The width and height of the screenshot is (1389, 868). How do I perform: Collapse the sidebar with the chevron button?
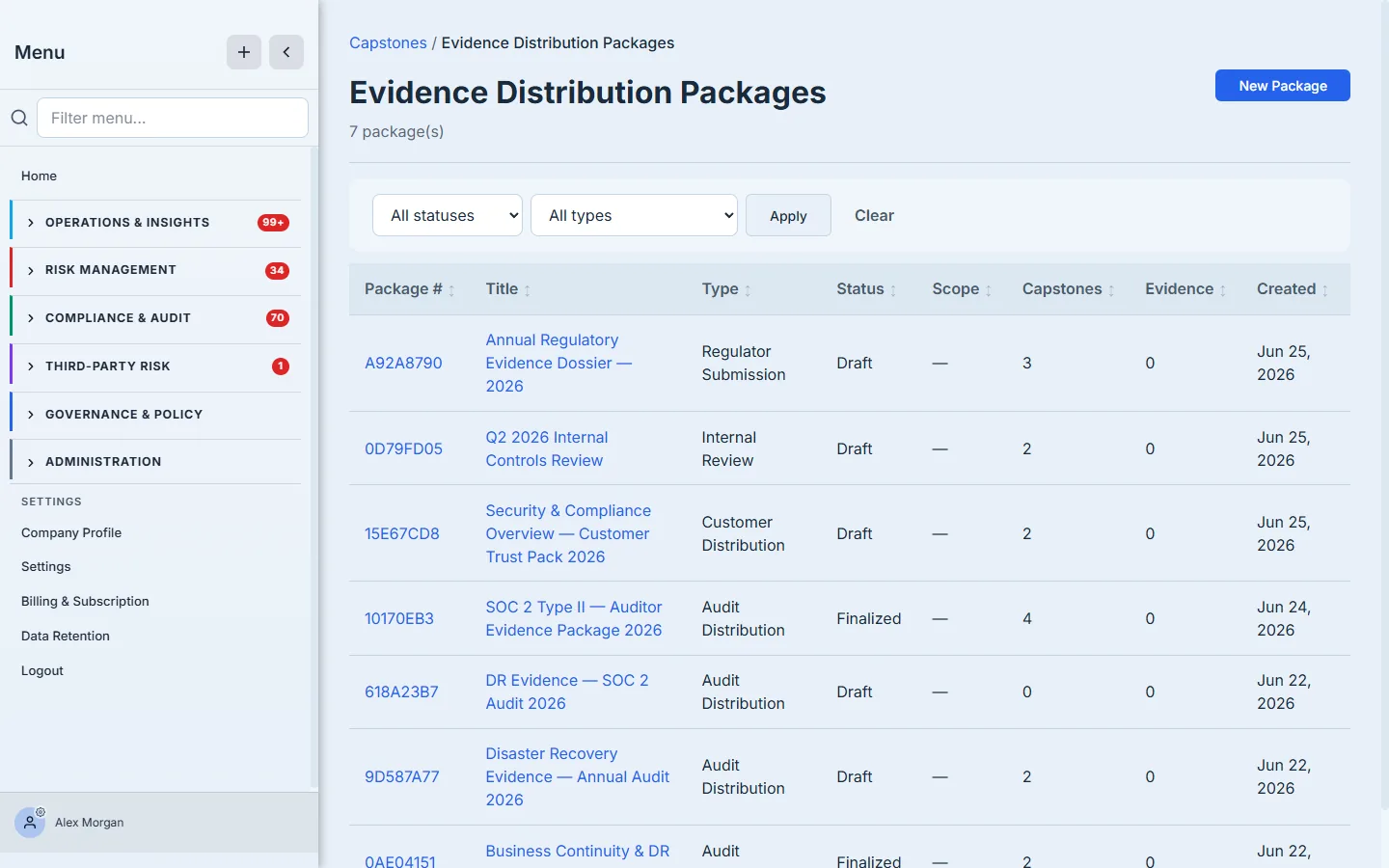coord(286,52)
